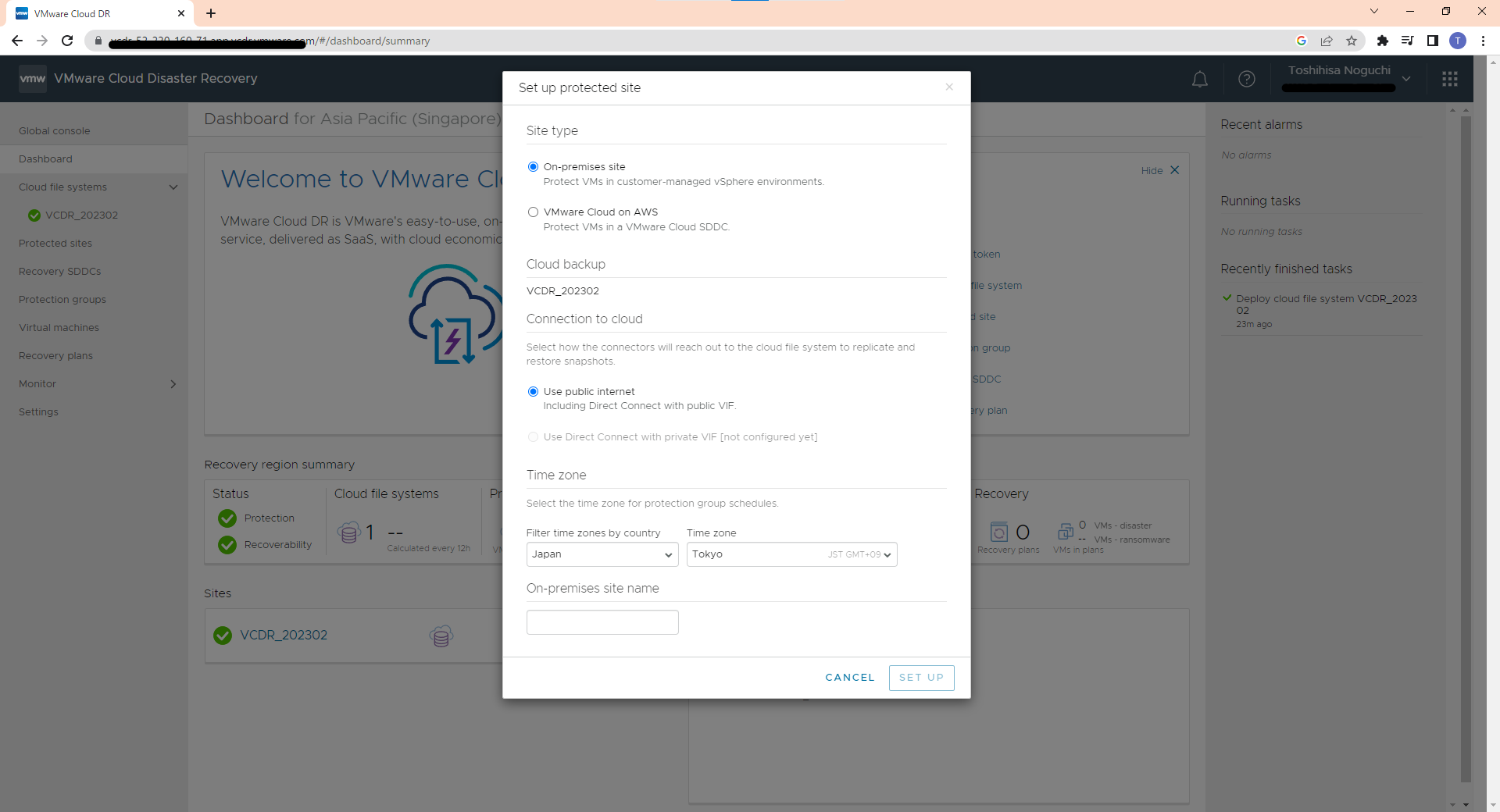The width and height of the screenshot is (1500, 812).
Task: Close the VMware Cloud DR tab
Action: point(181,13)
